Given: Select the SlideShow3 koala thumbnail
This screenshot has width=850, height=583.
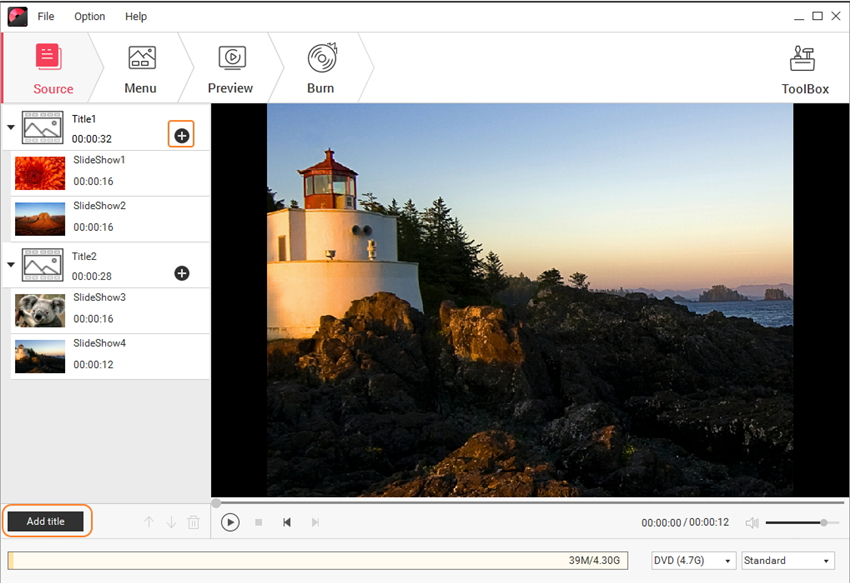Looking at the screenshot, I should point(40,310).
